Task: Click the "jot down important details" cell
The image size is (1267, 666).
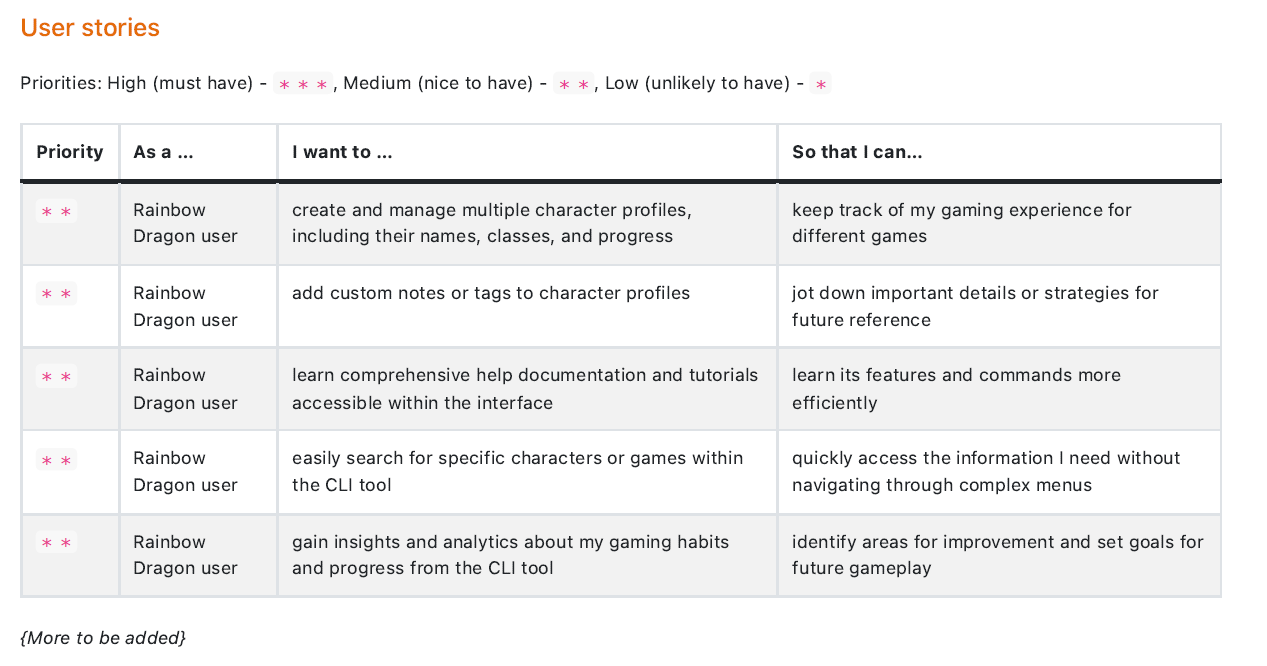Action: (x=975, y=306)
